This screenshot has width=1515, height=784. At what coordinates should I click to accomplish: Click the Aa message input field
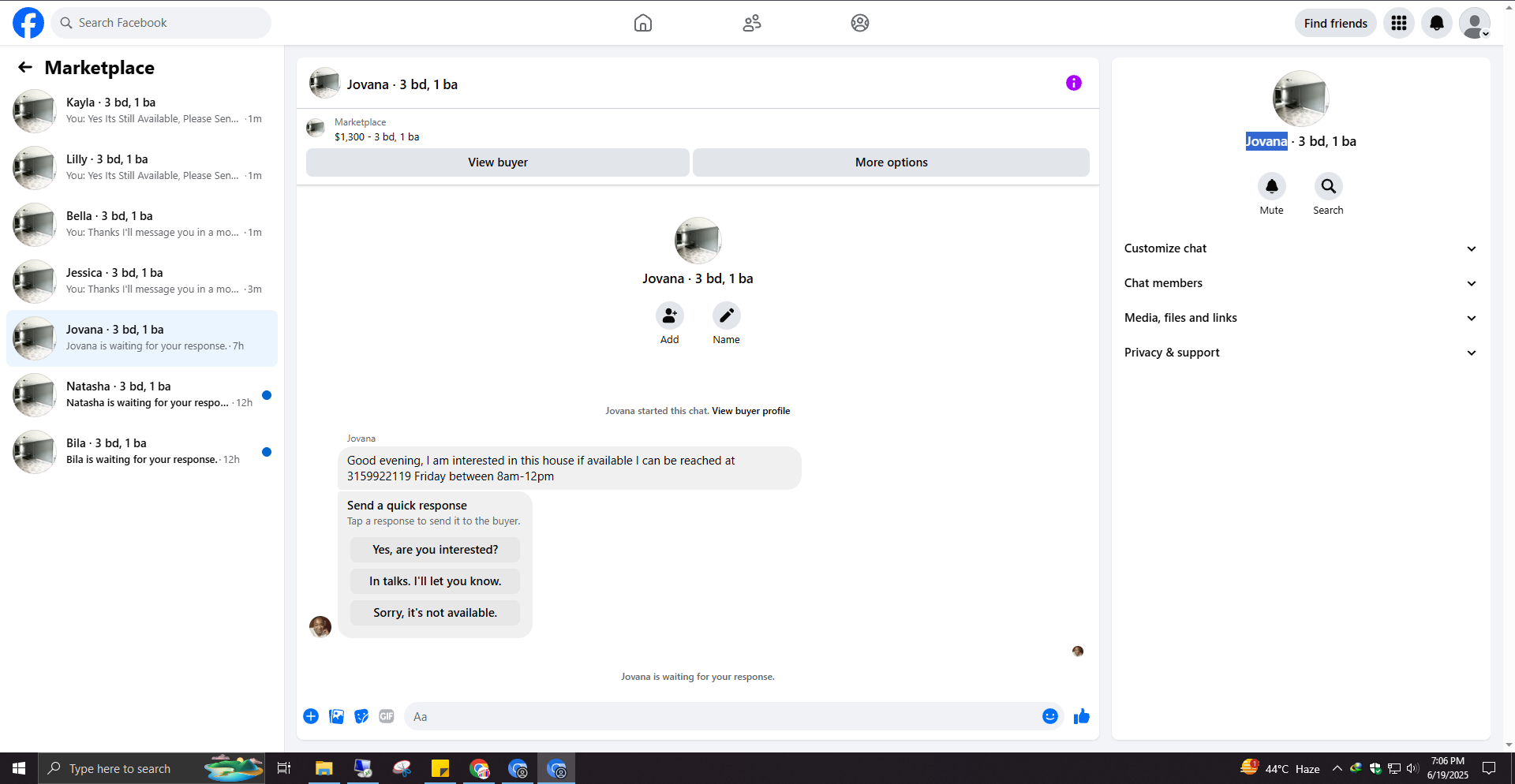point(722,716)
